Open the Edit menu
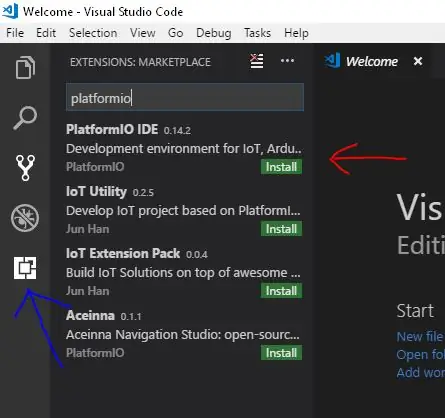445x418 pixels. tap(46, 33)
